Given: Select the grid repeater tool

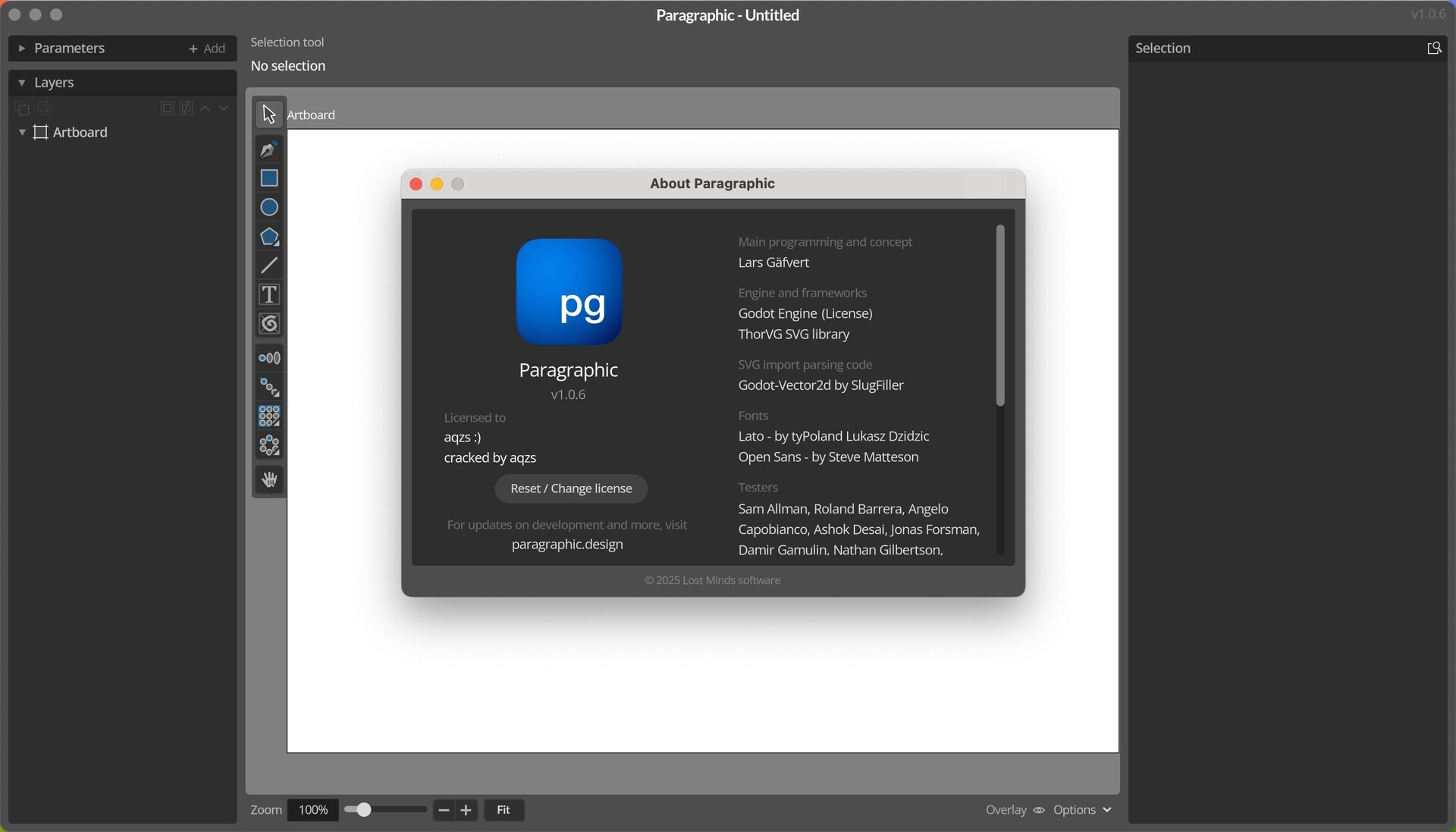Looking at the screenshot, I should 269,416.
